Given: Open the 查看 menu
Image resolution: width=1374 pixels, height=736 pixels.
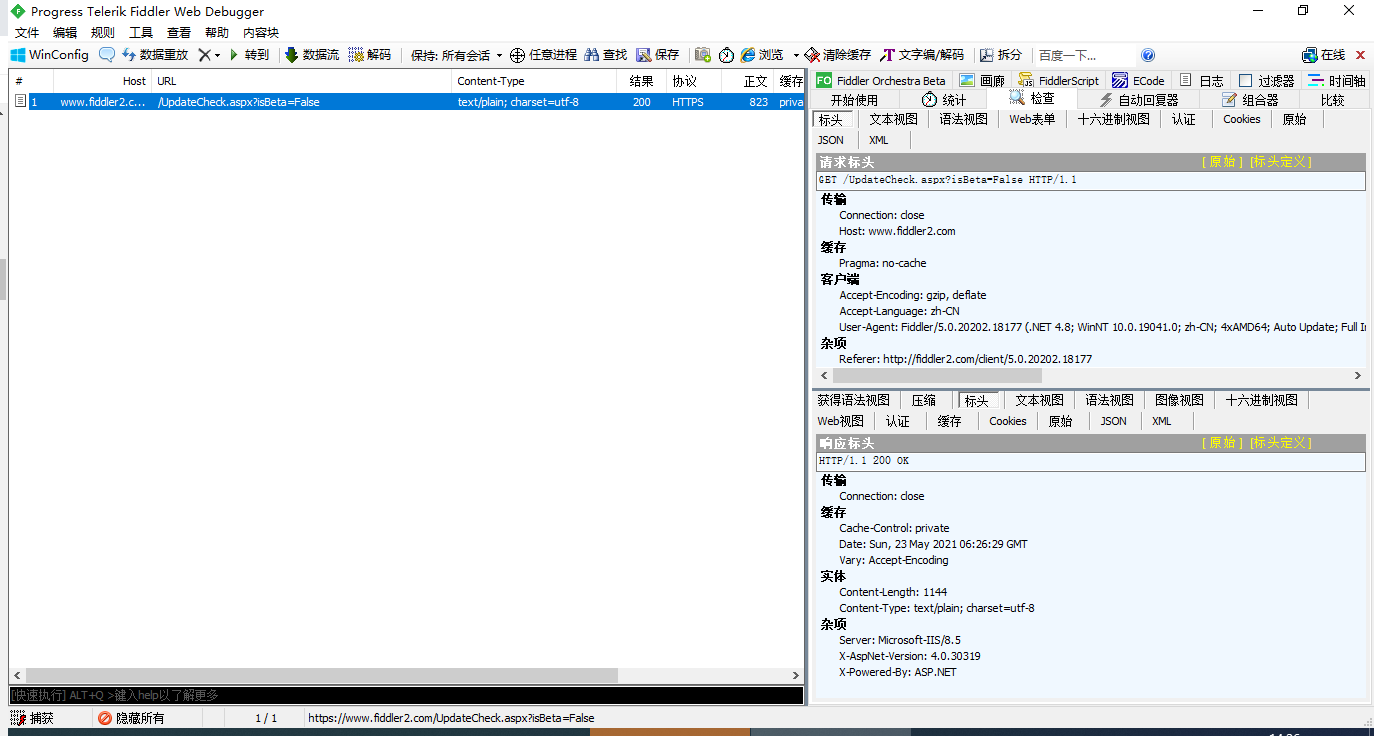Looking at the screenshot, I should [x=179, y=33].
